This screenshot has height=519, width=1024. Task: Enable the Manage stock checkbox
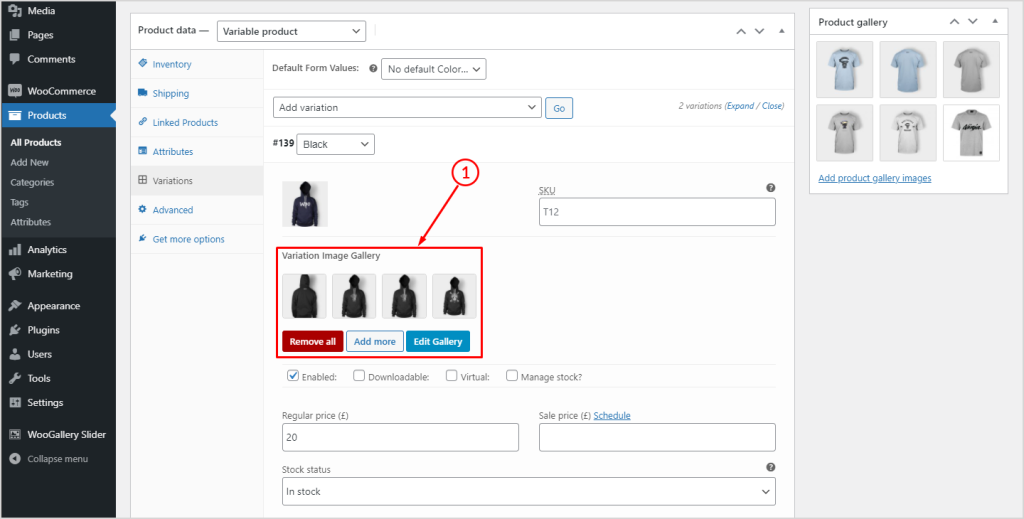pyautogui.click(x=512, y=376)
